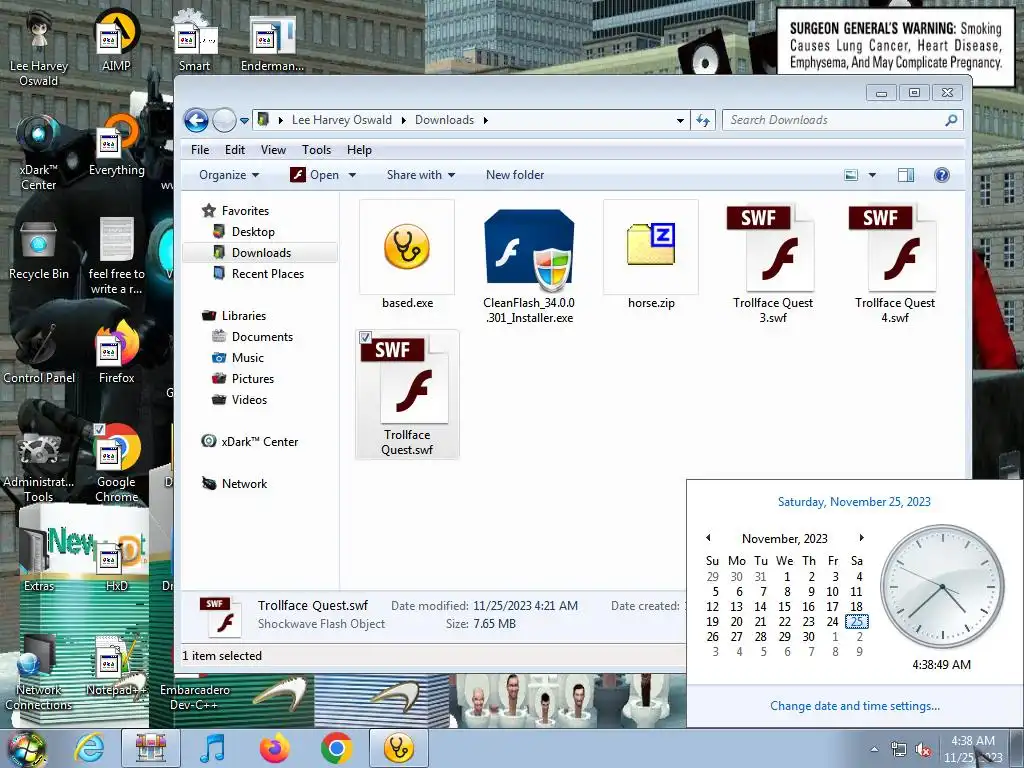Expand the Organize dropdown
Viewport: 1024px width, 768px height.
pos(229,175)
